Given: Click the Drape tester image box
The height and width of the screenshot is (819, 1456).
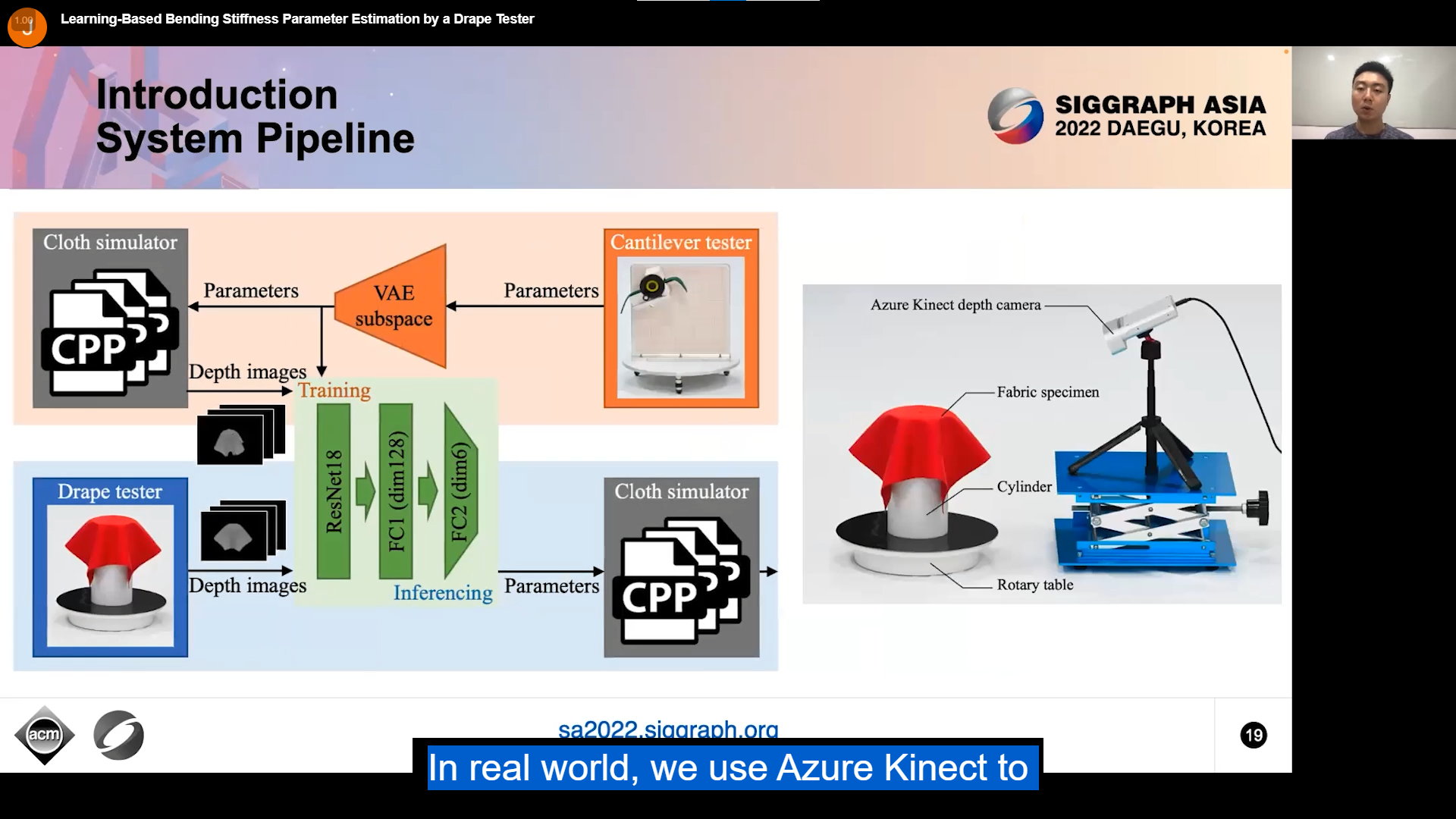Looking at the screenshot, I should tap(110, 576).
